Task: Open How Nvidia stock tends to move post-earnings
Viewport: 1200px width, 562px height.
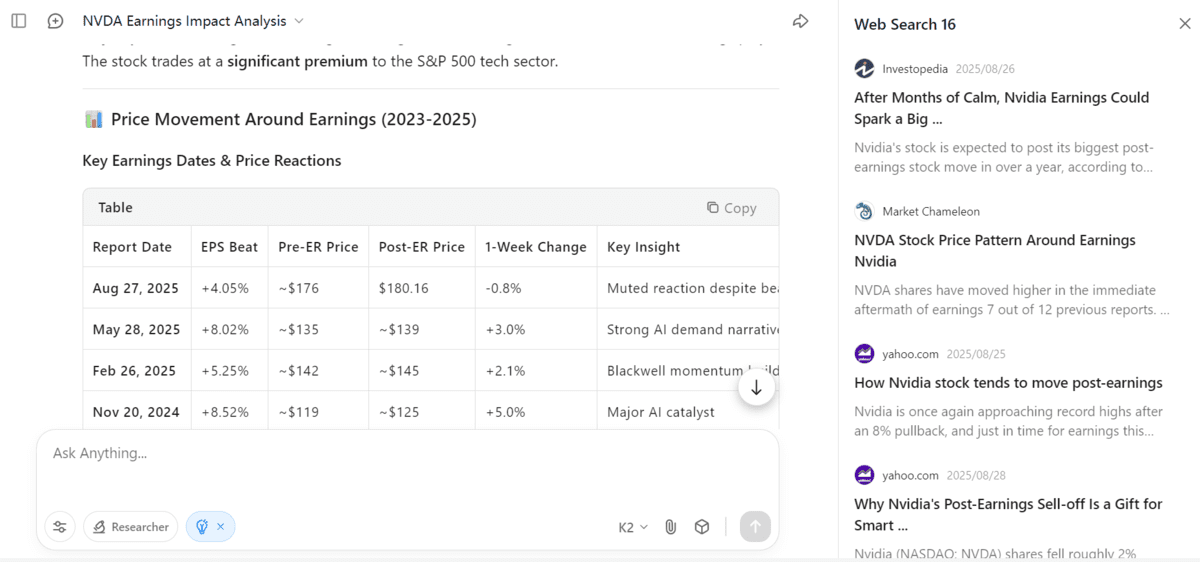Action: tap(1008, 383)
